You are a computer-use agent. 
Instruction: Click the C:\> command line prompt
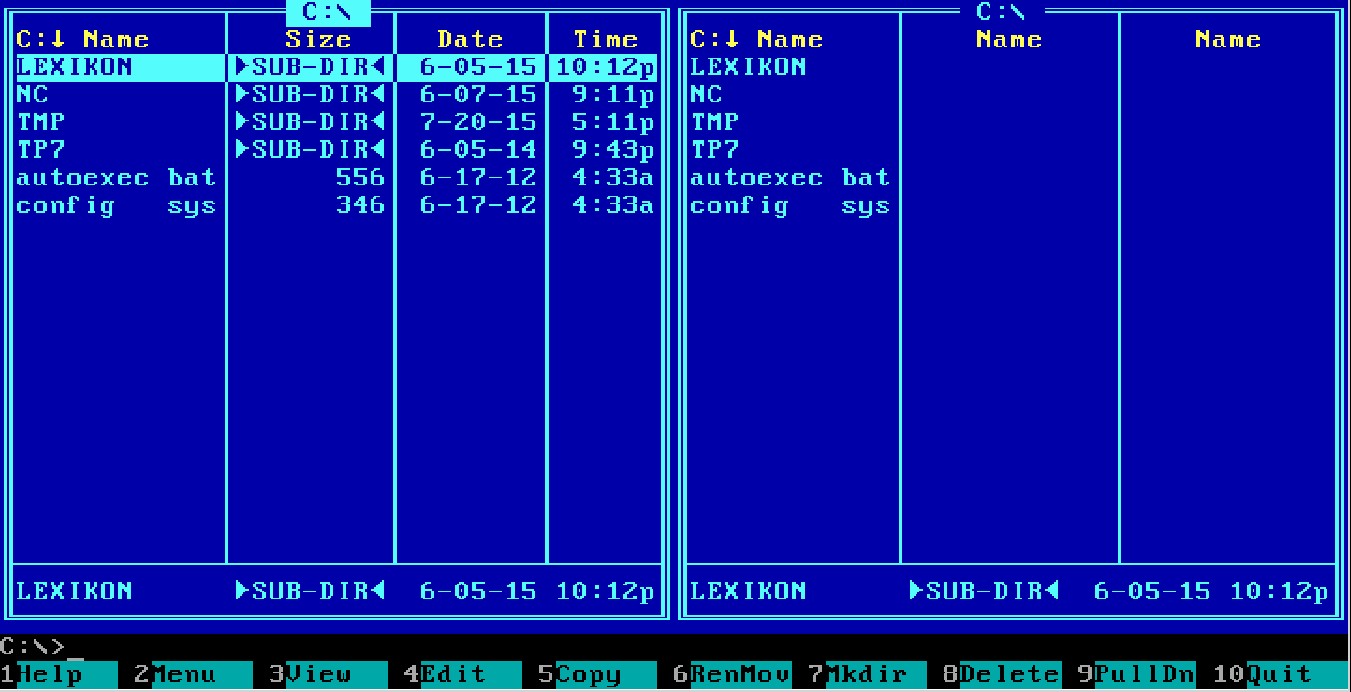click(35, 647)
